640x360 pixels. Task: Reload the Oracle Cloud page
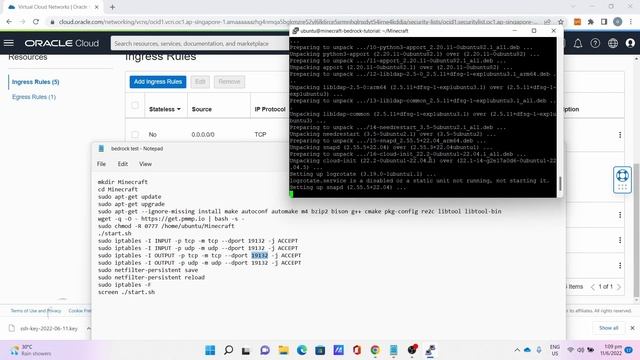click(x=36, y=22)
